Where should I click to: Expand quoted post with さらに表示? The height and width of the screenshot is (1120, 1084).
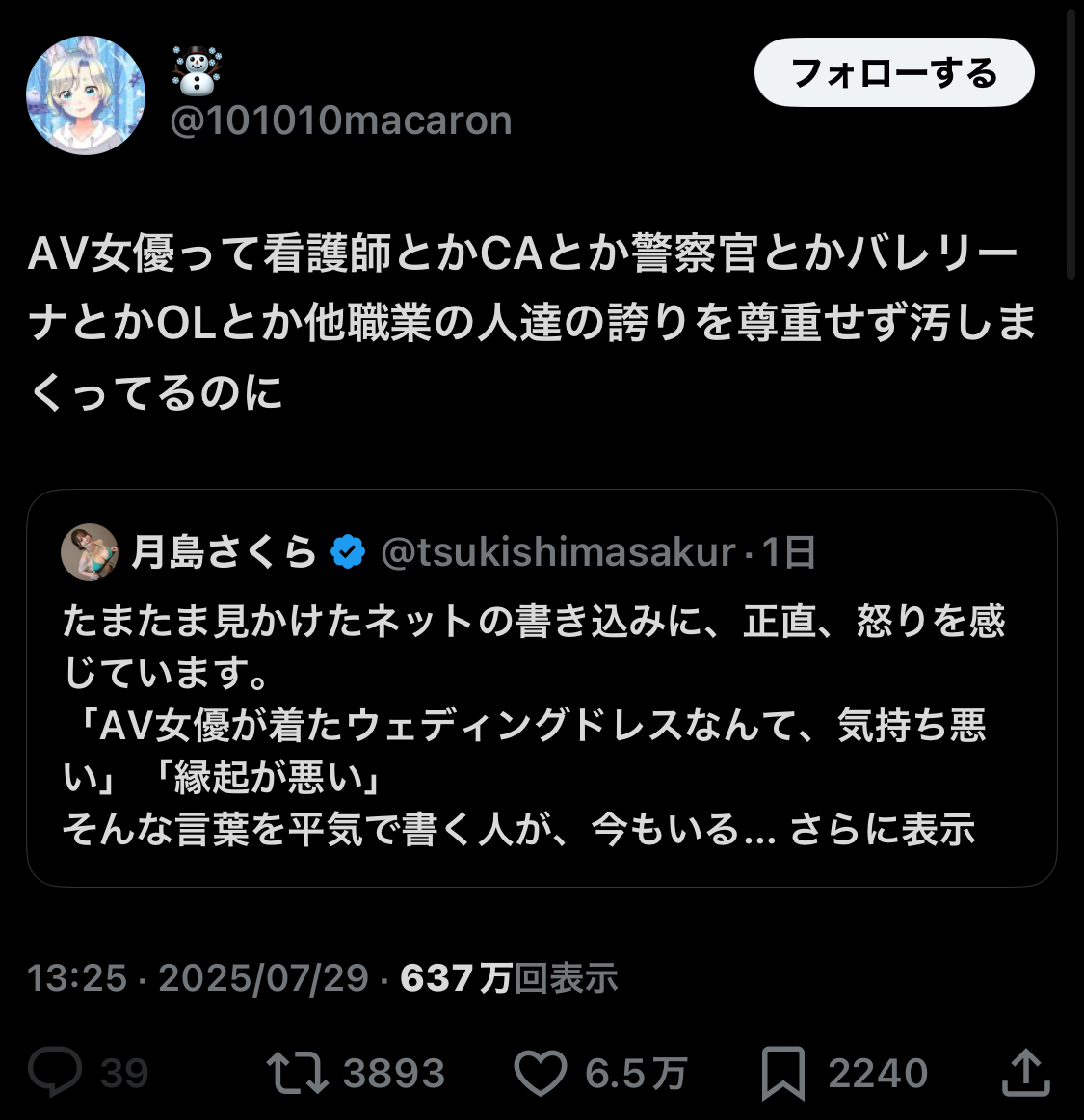(x=883, y=829)
